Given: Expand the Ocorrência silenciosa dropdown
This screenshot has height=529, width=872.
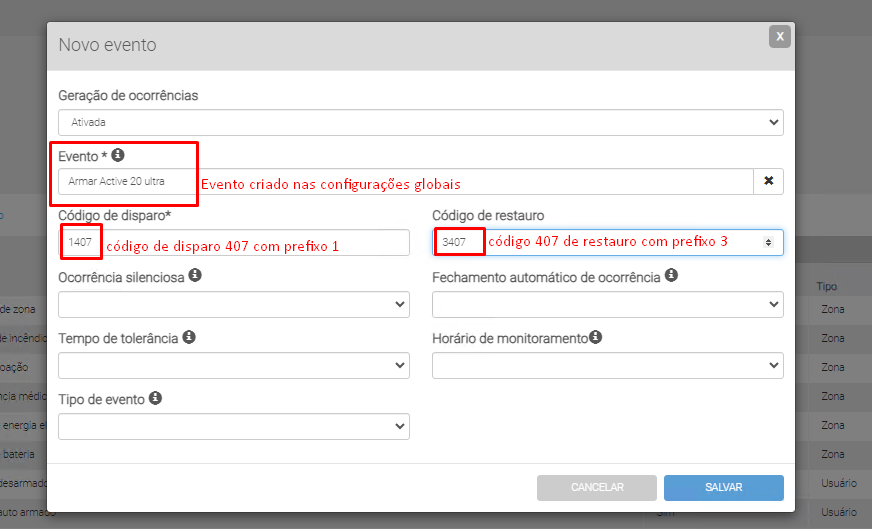Looking at the screenshot, I should (234, 305).
